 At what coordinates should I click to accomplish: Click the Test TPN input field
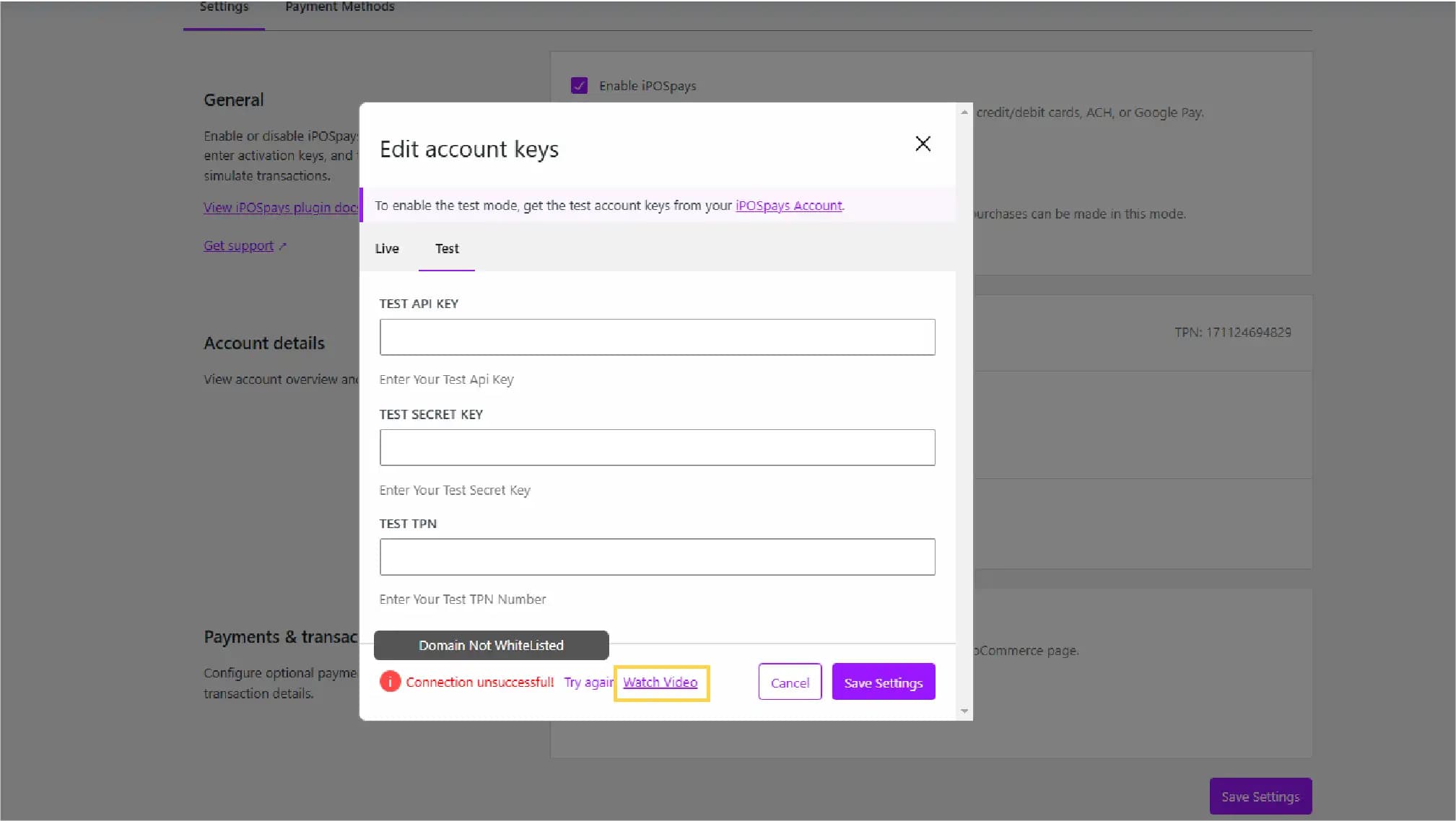(x=657, y=557)
